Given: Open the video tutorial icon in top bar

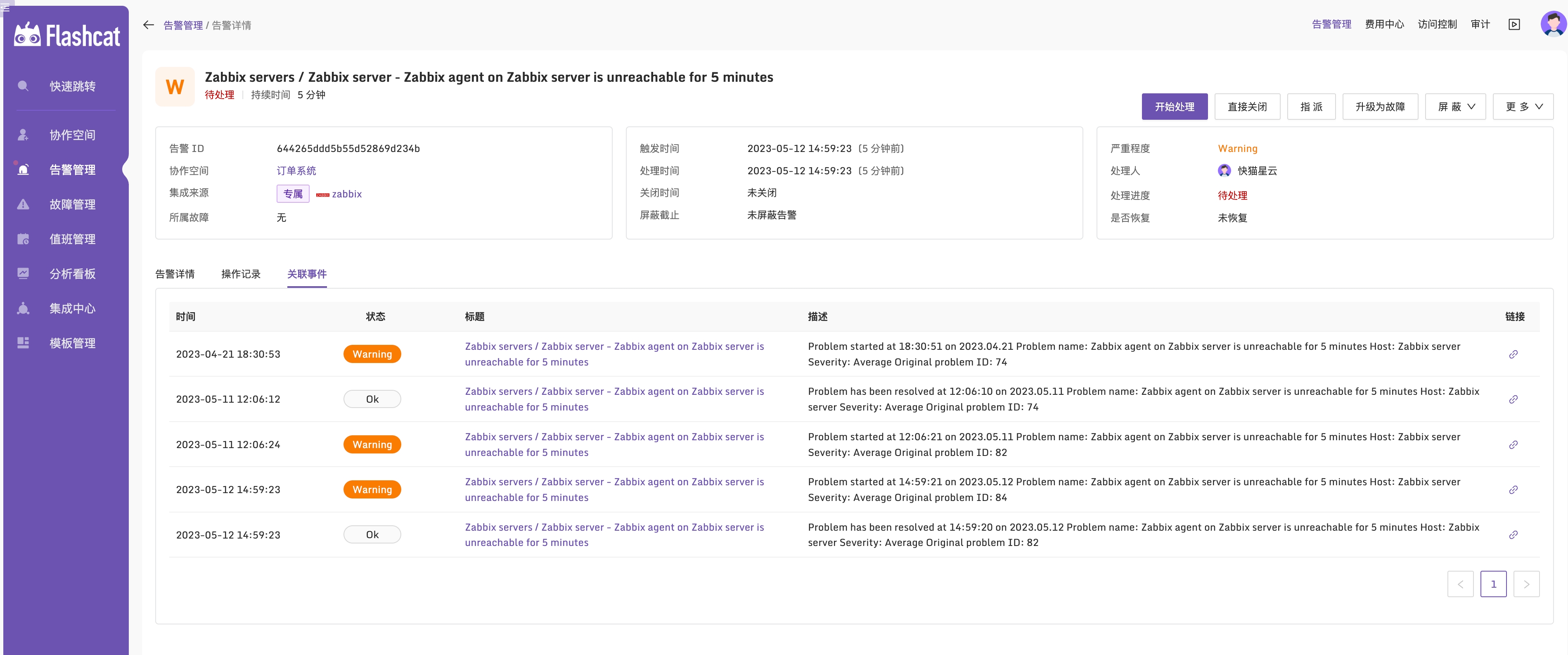Looking at the screenshot, I should tap(1515, 24).
